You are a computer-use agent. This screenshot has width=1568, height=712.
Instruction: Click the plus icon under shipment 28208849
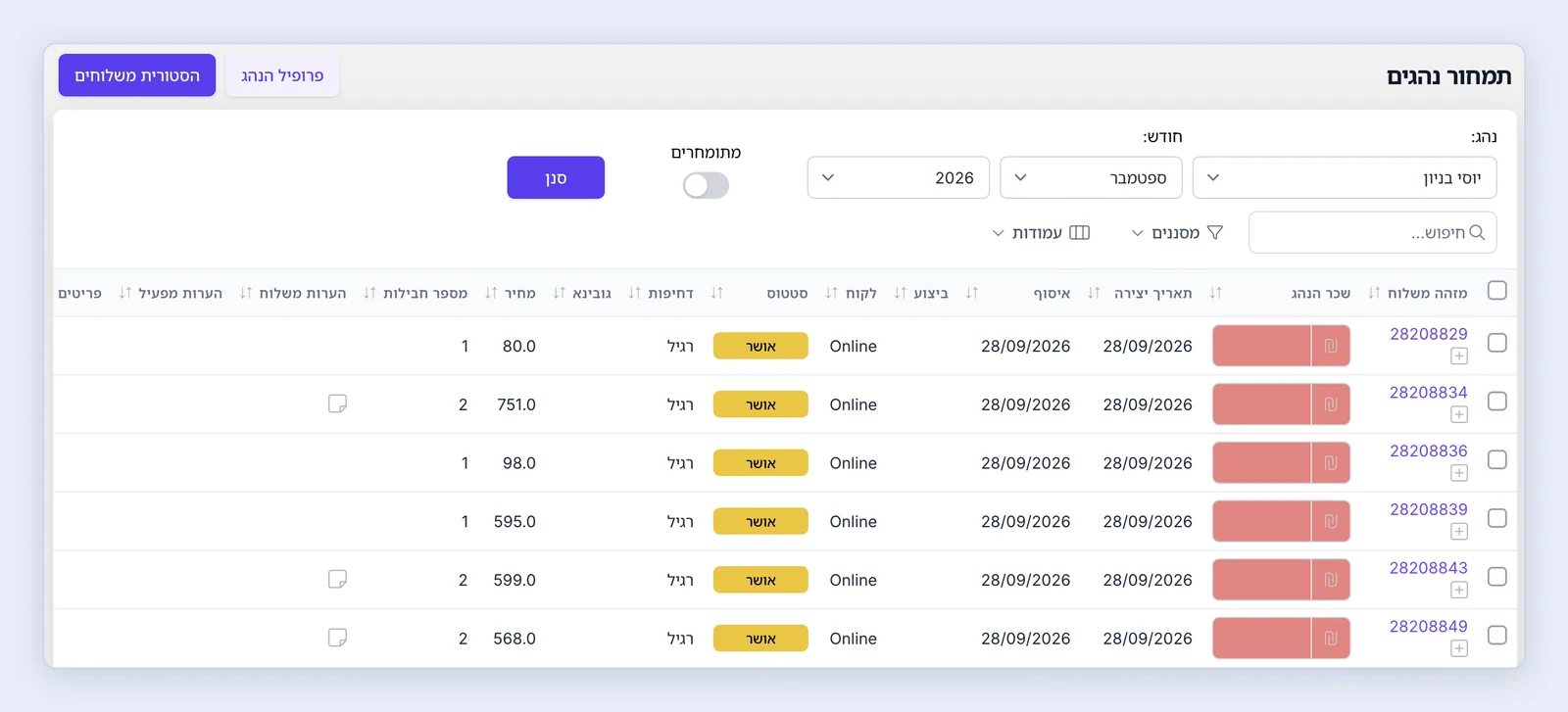click(1459, 648)
